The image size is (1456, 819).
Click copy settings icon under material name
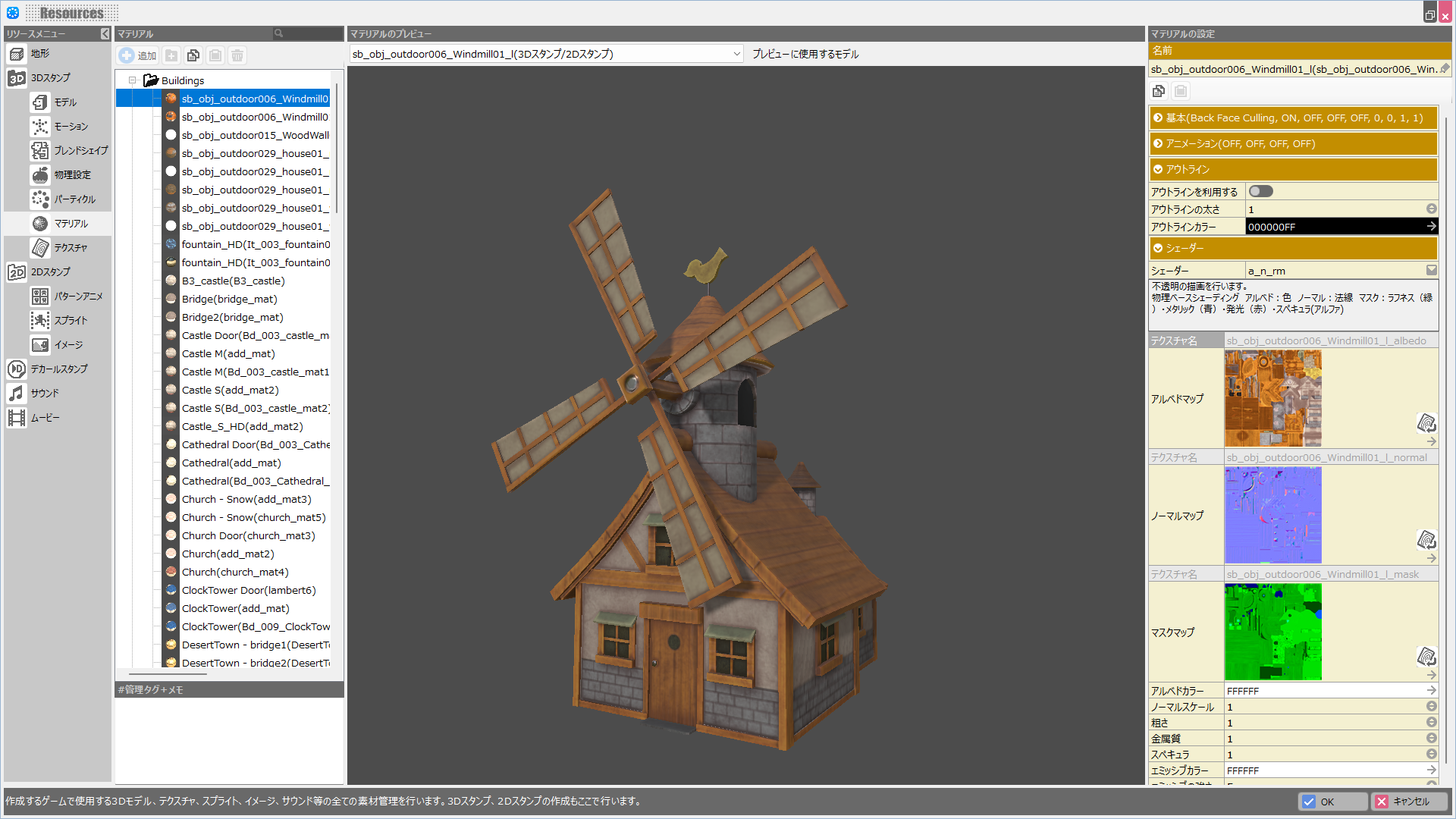1159,92
